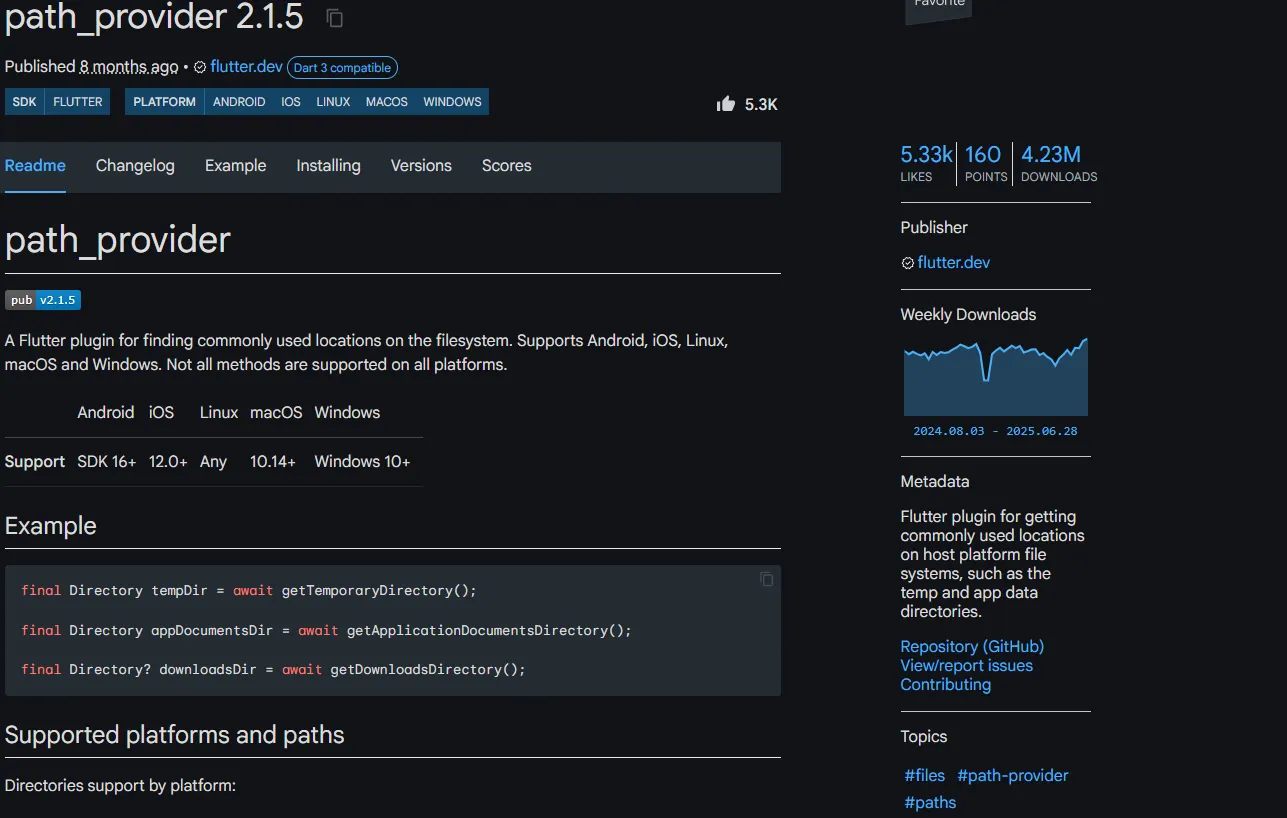The image size is (1287, 818).
Task: Open flutter.dev publisher link in header
Action: 247,67
